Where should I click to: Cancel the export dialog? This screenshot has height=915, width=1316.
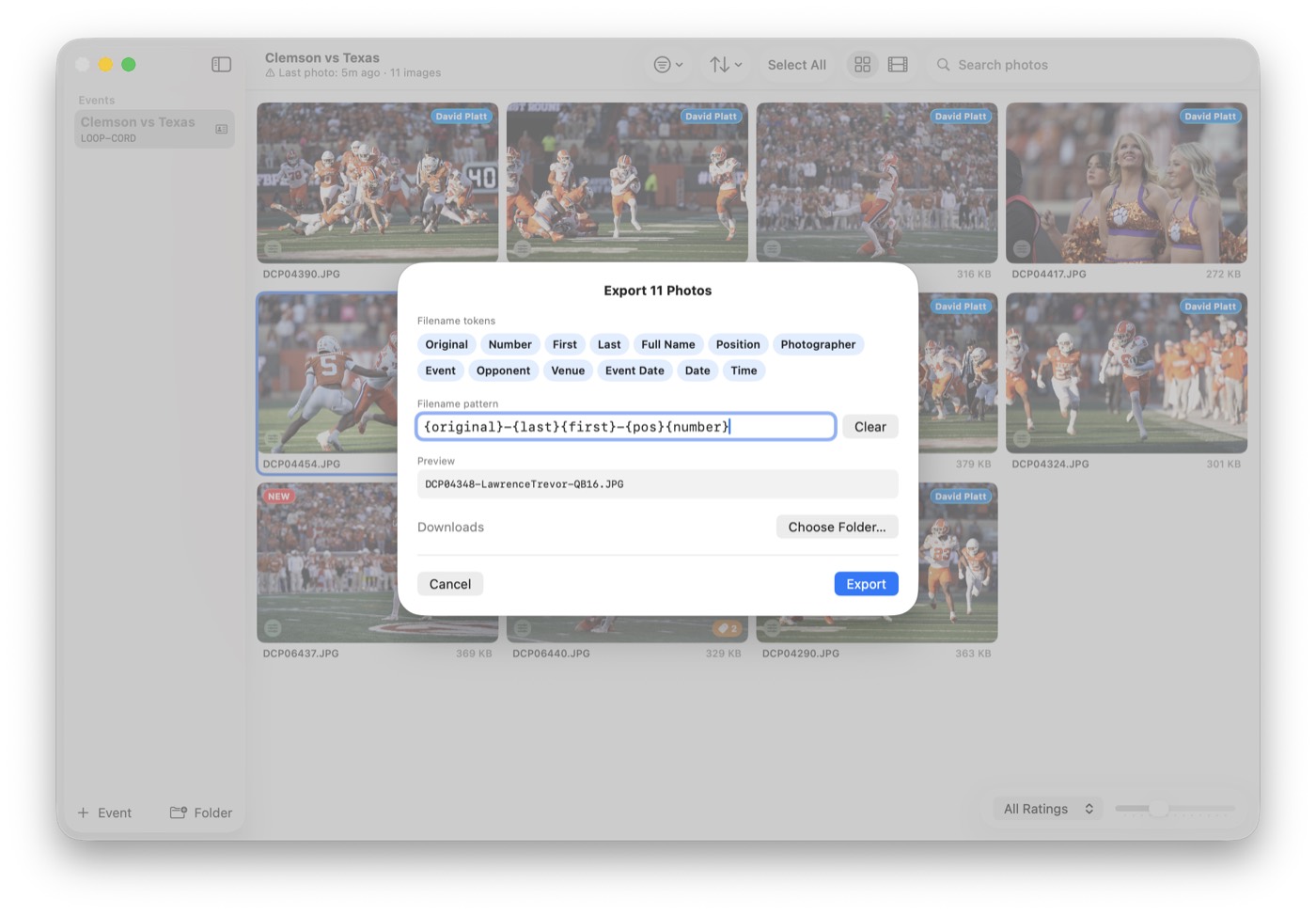click(450, 584)
